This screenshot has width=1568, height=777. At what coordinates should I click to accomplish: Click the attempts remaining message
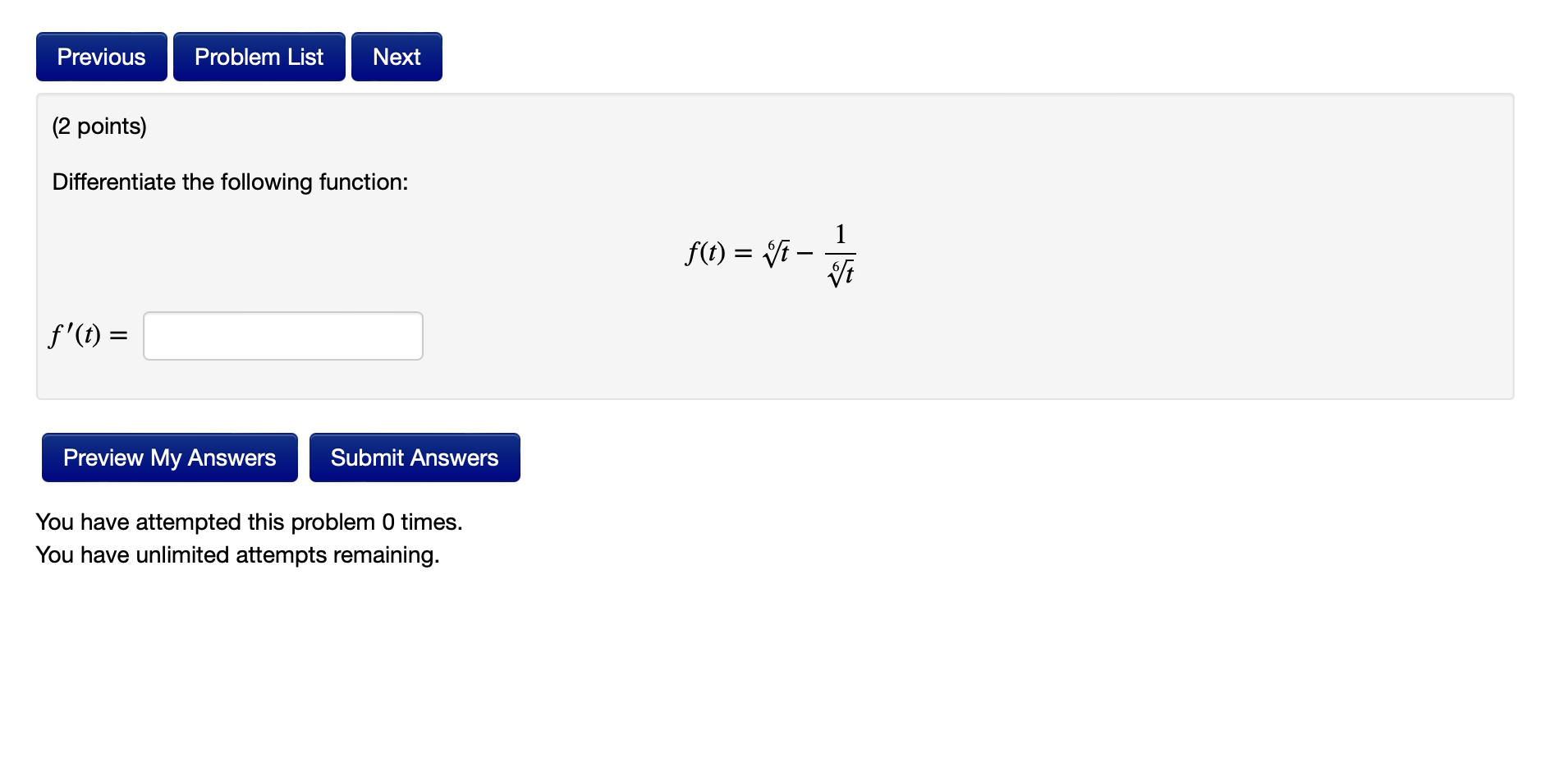[x=237, y=554]
